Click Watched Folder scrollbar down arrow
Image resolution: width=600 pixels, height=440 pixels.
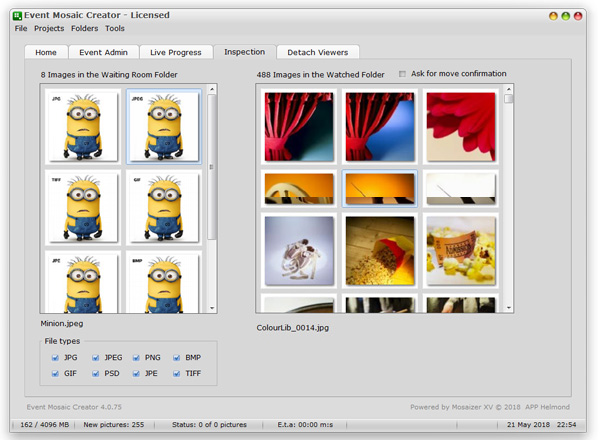tap(509, 308)
